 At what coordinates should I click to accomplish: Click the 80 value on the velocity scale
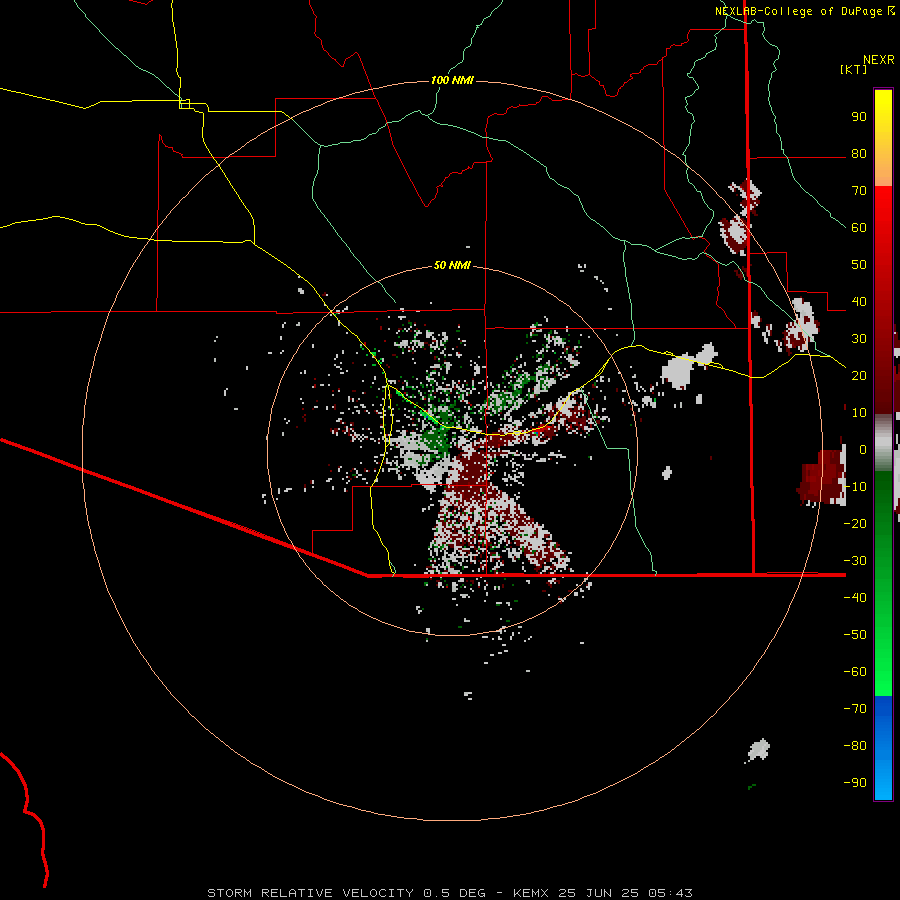pyautogui.click(x=859, y=153)
